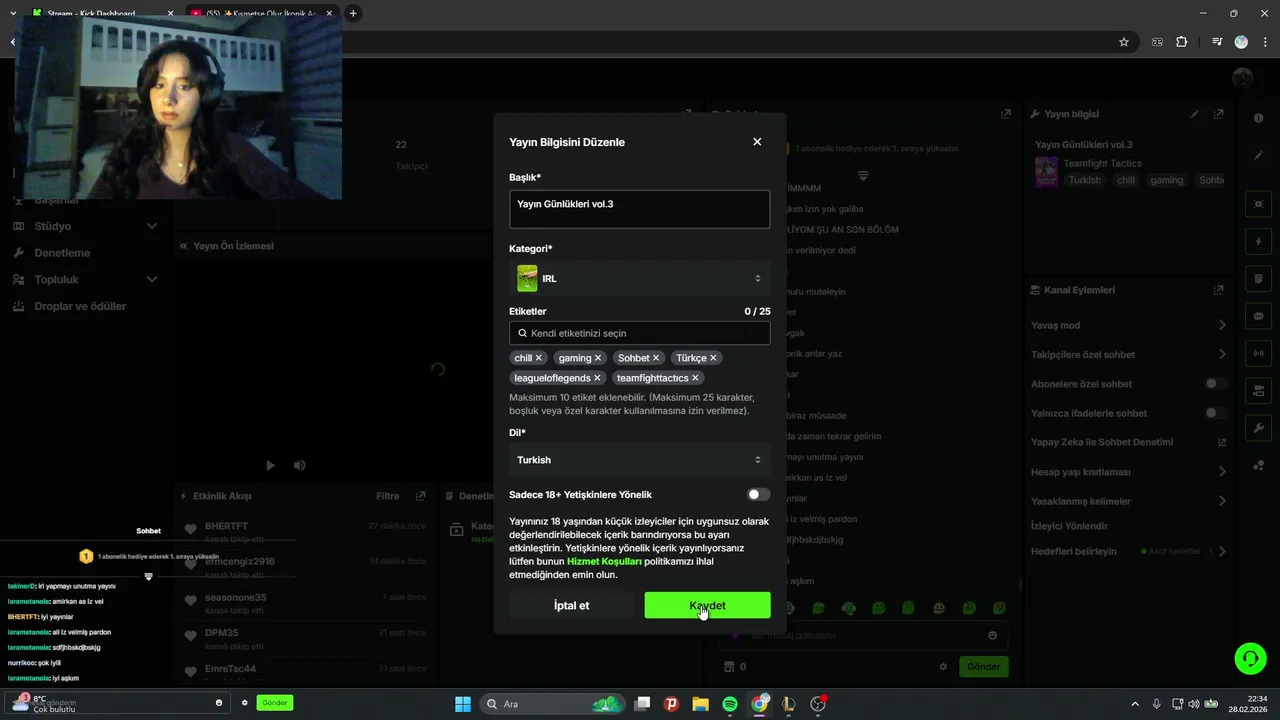Screen dimensions: 1280x720
Task: Open the Yapay Zeka ile Sohbet Denetimi link icon
Action: coord(1221,442)
